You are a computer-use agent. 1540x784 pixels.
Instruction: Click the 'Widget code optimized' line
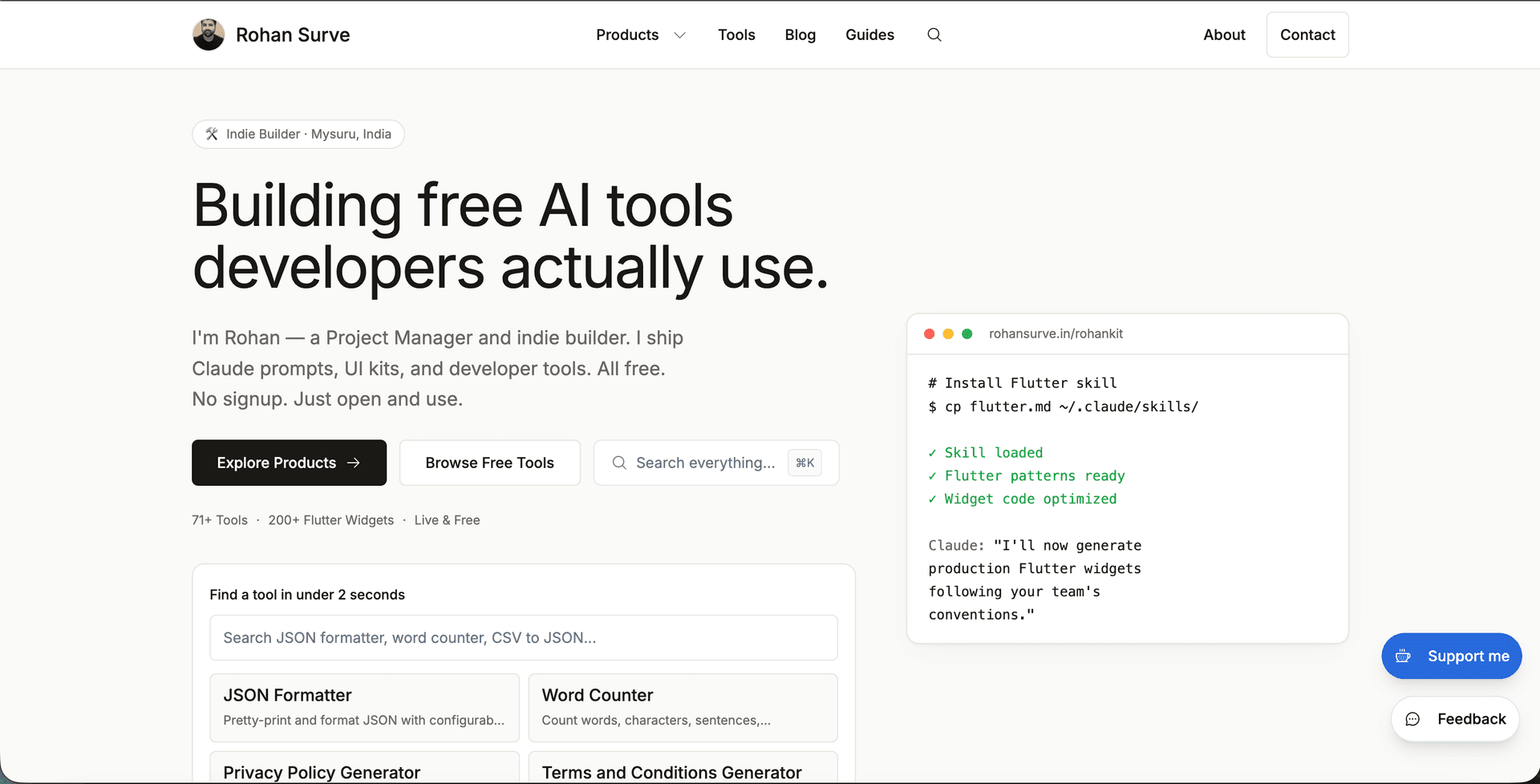point(1023,499)
